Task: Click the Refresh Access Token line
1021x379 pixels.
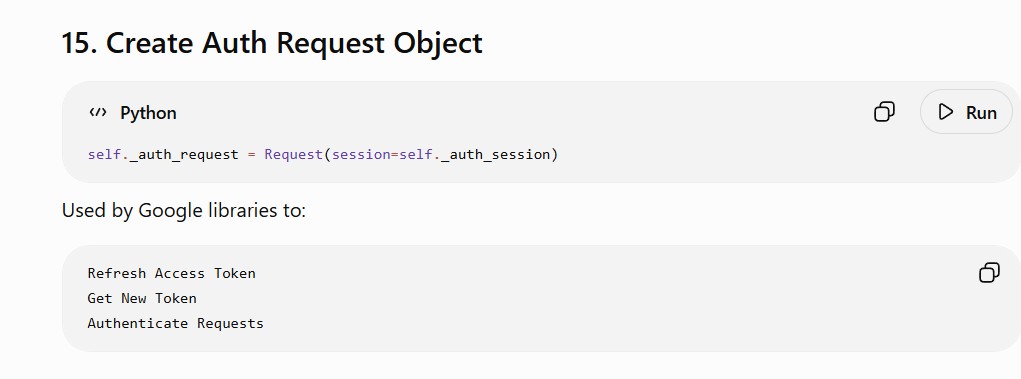Action: pyautogui.click(x=172, y=274)
